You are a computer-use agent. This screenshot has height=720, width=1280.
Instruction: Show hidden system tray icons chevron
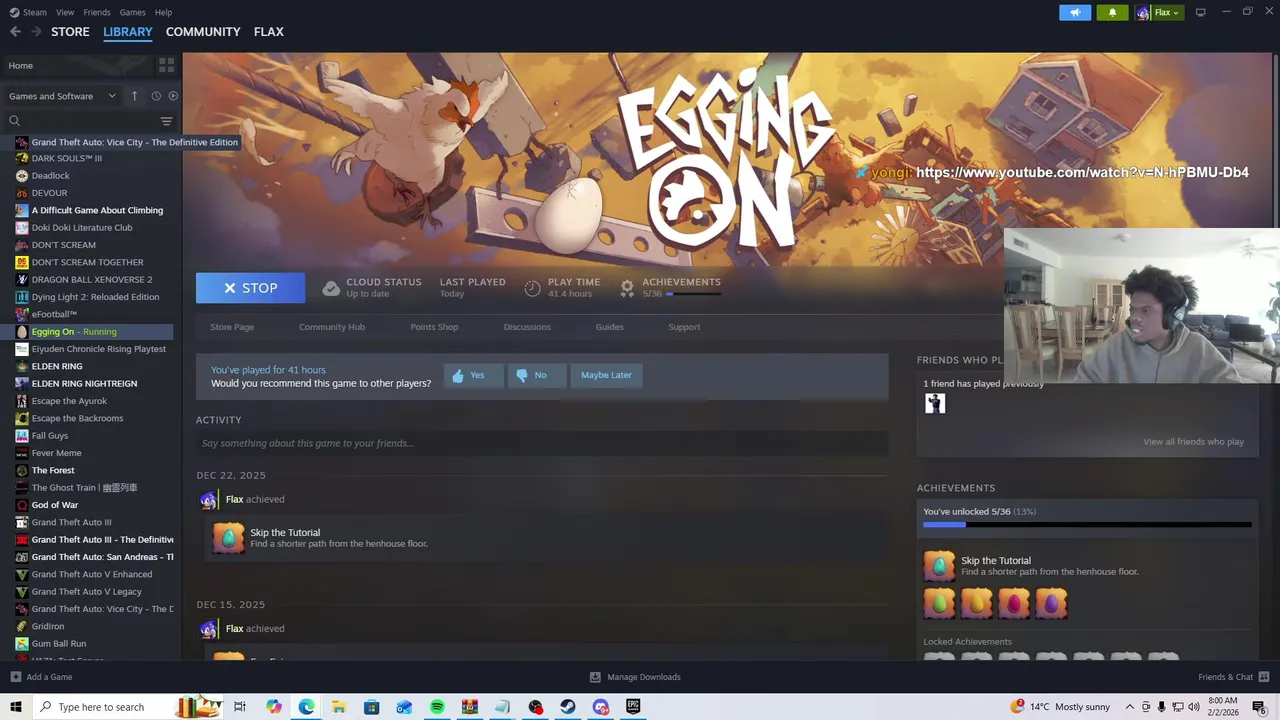1130,707
